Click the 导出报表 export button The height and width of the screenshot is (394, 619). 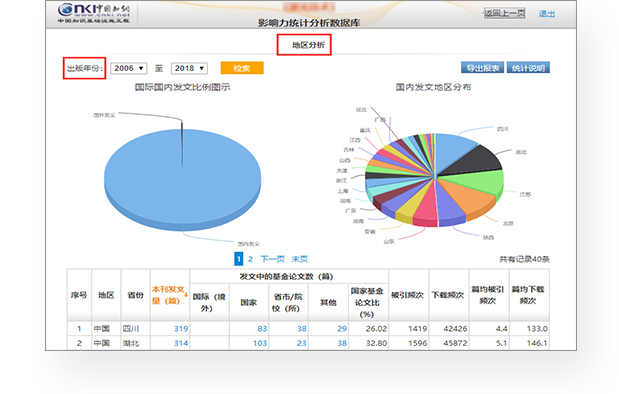(x=483, y=68)
